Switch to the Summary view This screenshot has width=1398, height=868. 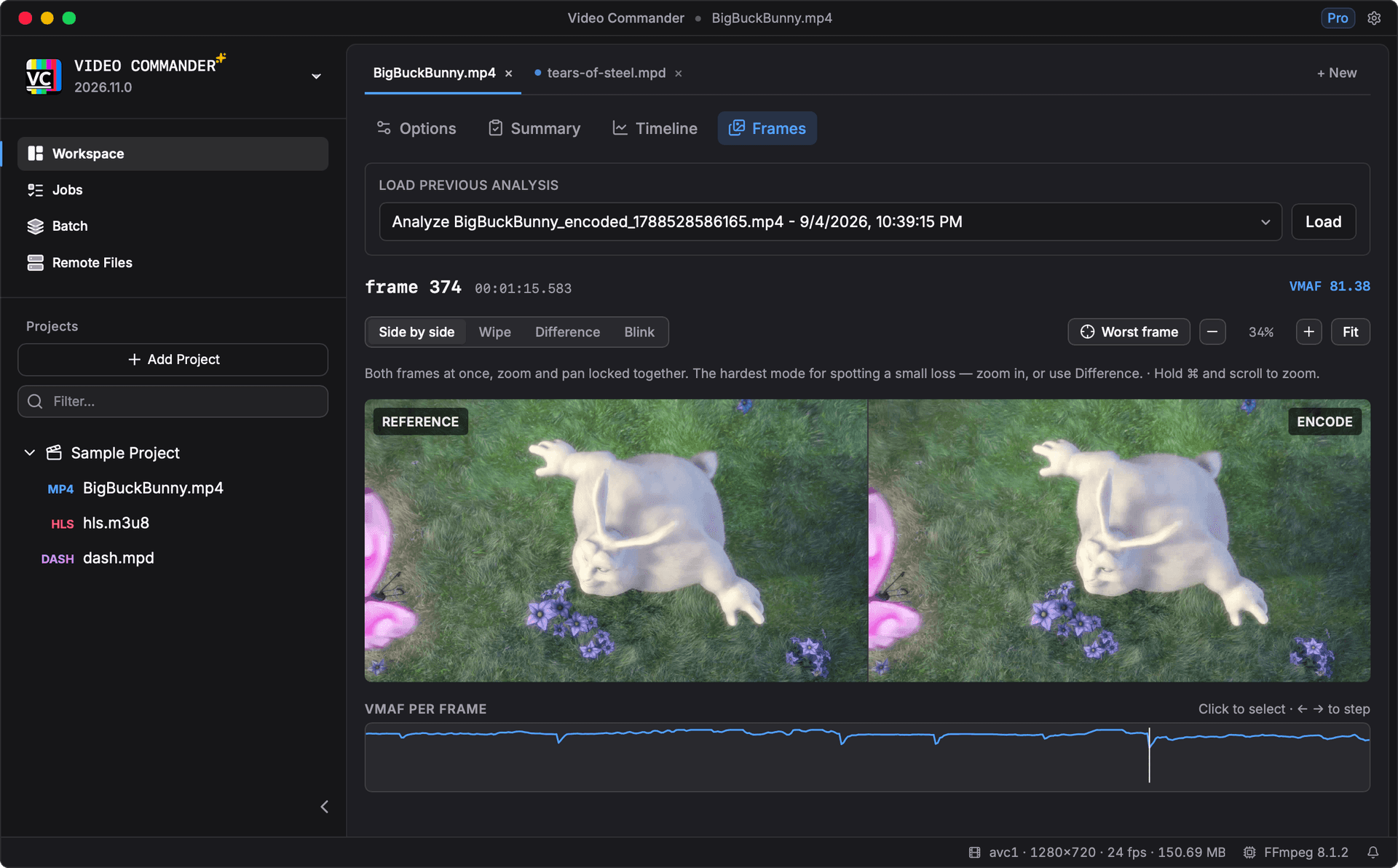(534, 129)
